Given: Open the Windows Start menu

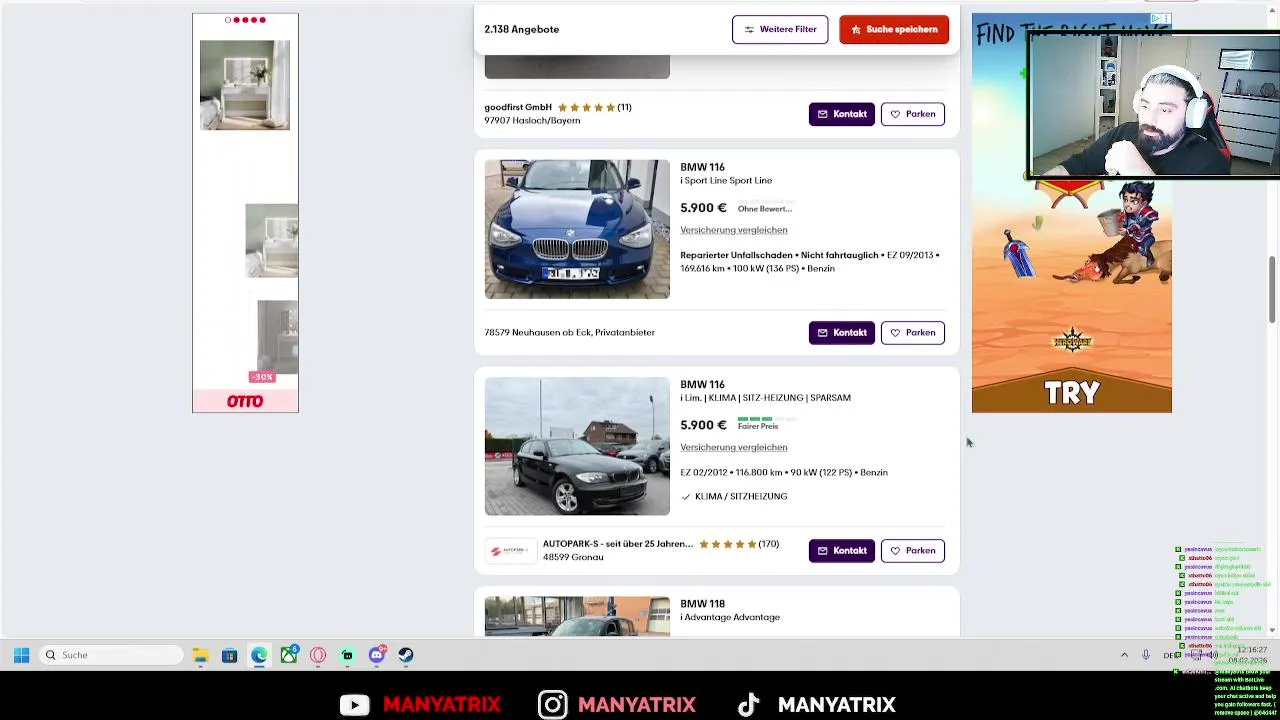Looking at the screenshot, I should coord(21,655).
